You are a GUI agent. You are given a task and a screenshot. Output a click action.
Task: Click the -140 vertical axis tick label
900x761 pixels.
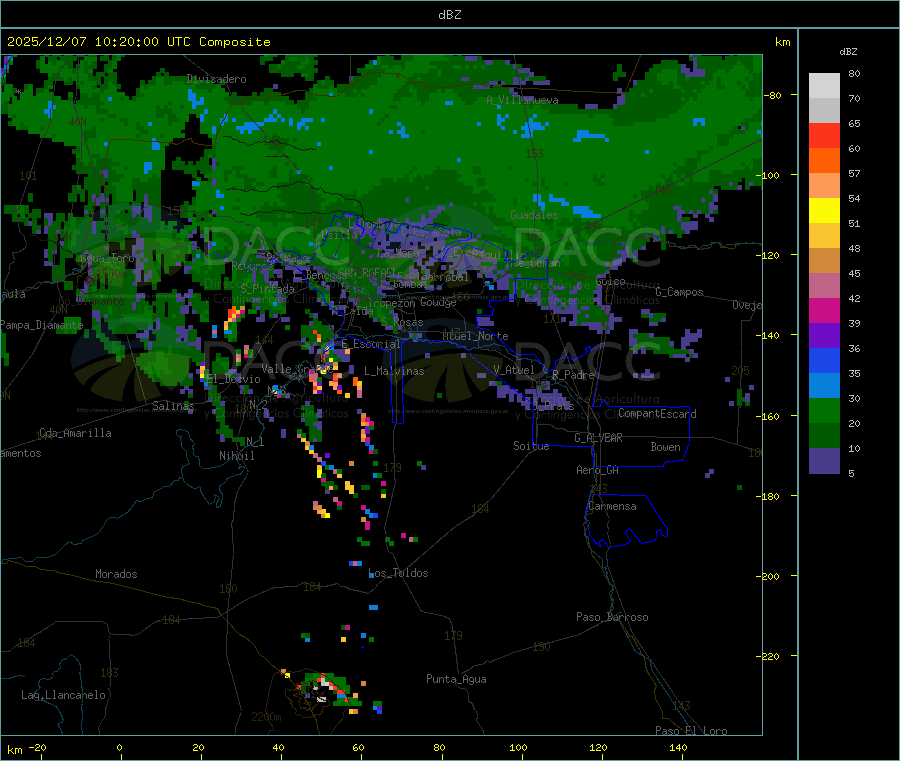[769, 336]
